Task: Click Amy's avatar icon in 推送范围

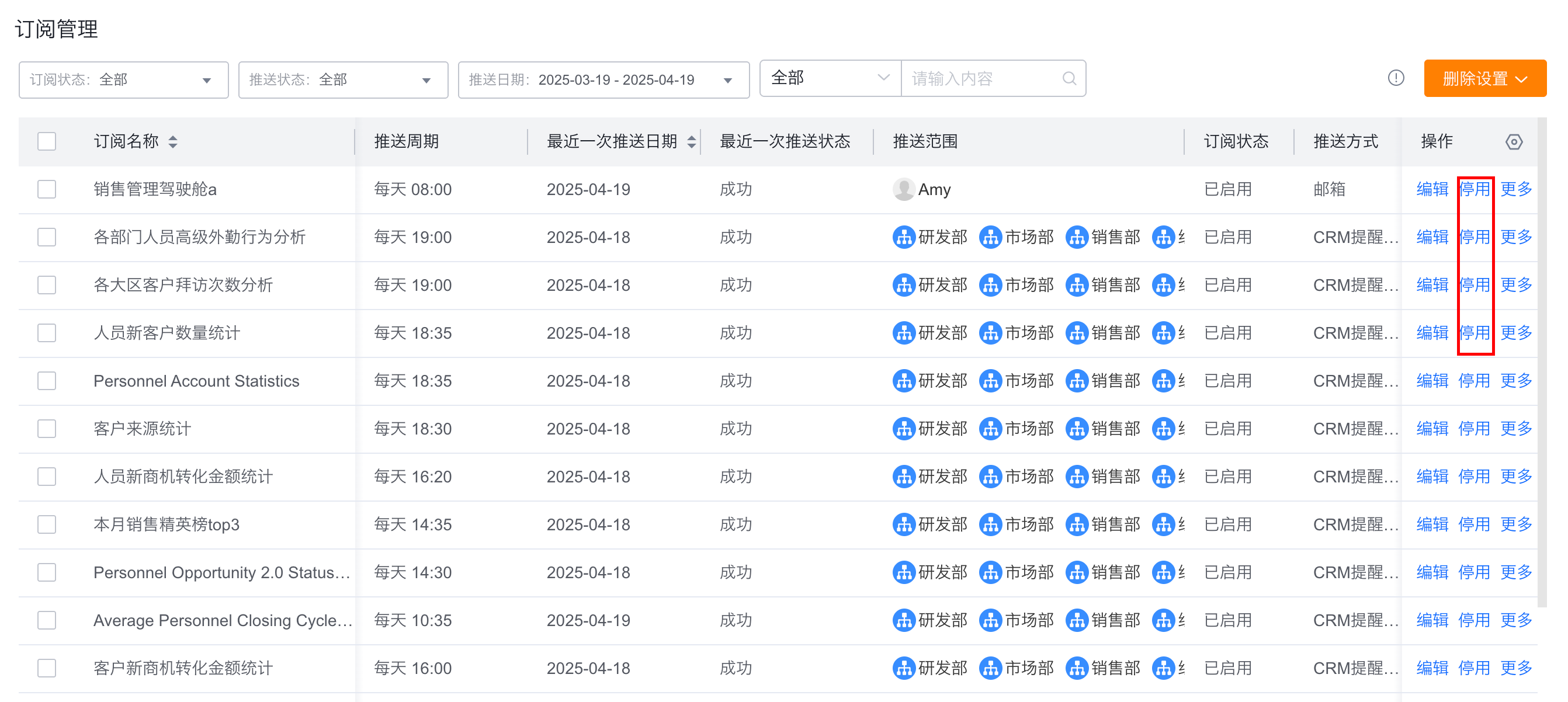Action: tap(903, 189)
